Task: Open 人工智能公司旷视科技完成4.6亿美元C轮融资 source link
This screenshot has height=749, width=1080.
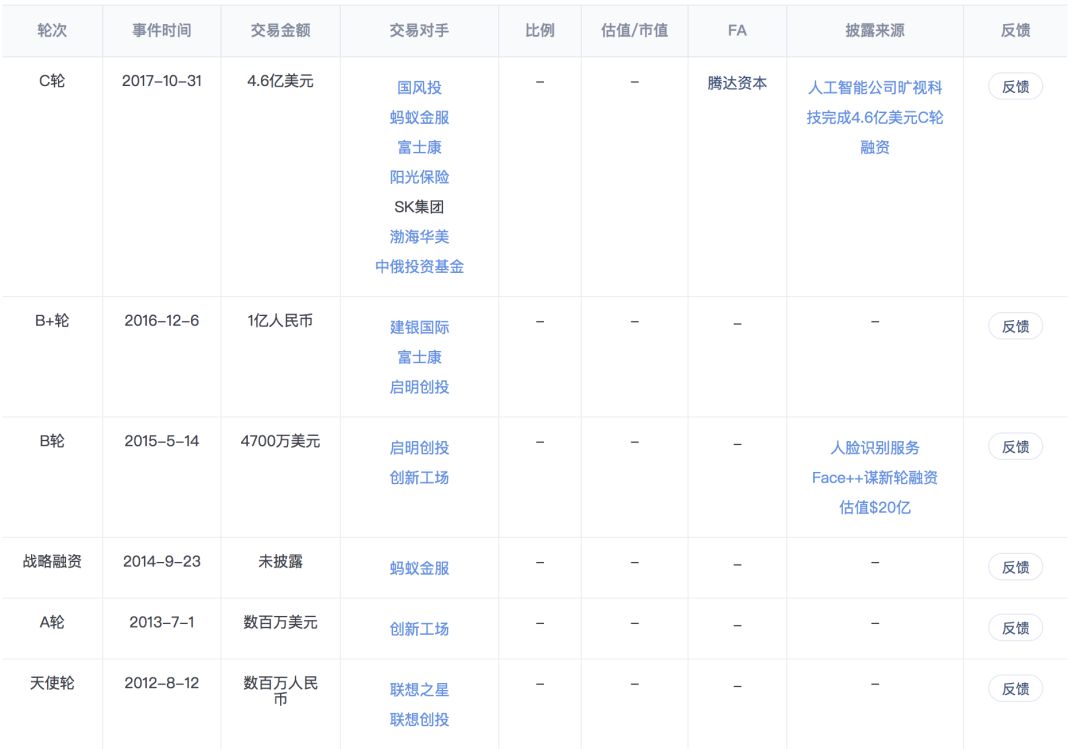Action: tap(875, 117)
